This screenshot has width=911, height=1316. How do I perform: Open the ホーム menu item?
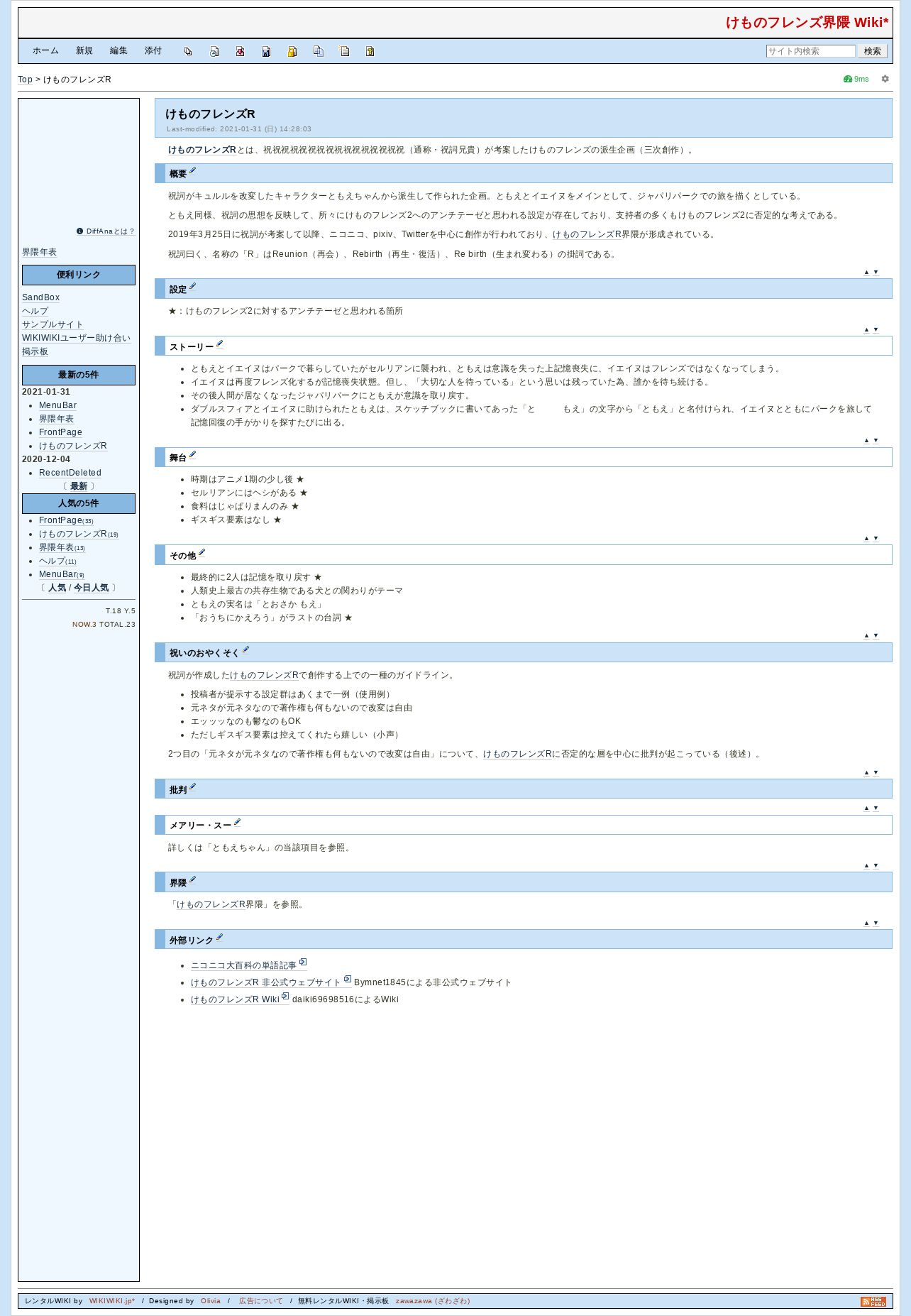[45, 51]
